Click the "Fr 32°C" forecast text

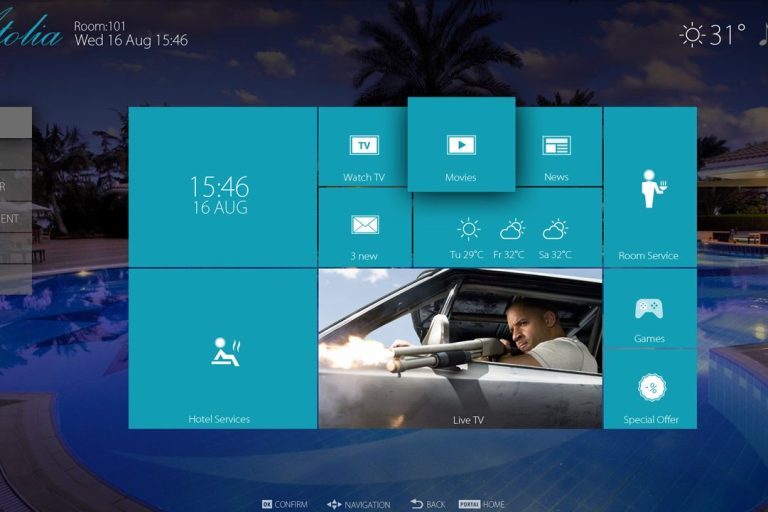click(508, 255)
